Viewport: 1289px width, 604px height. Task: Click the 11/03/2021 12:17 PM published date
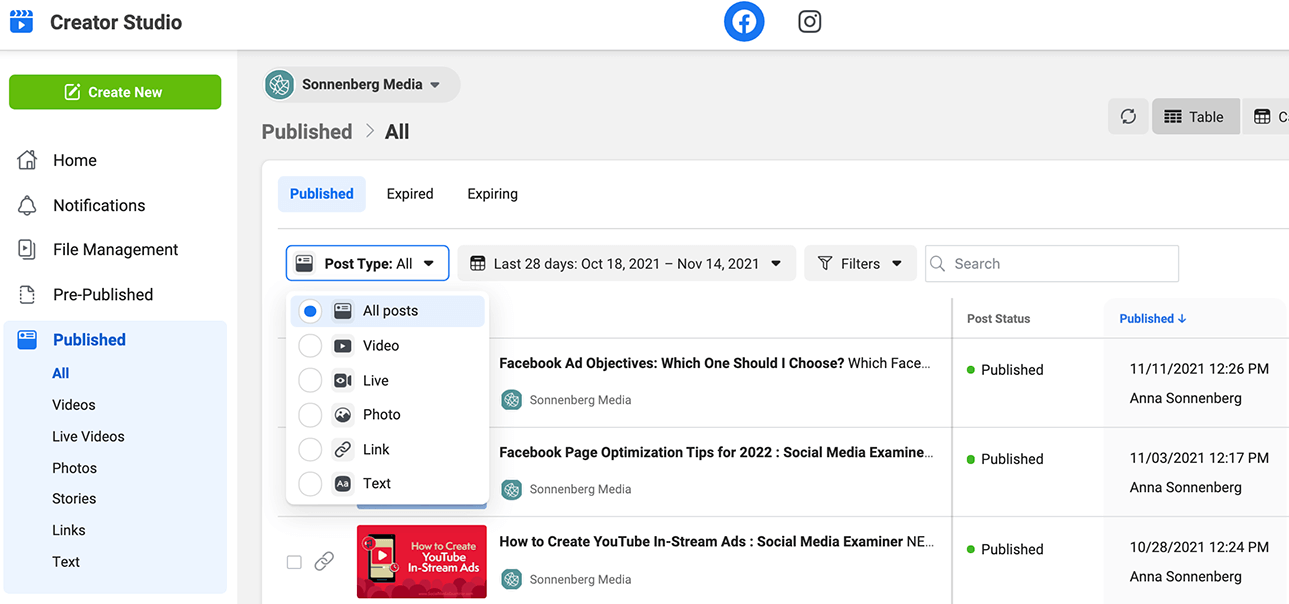coord(1199,458)
